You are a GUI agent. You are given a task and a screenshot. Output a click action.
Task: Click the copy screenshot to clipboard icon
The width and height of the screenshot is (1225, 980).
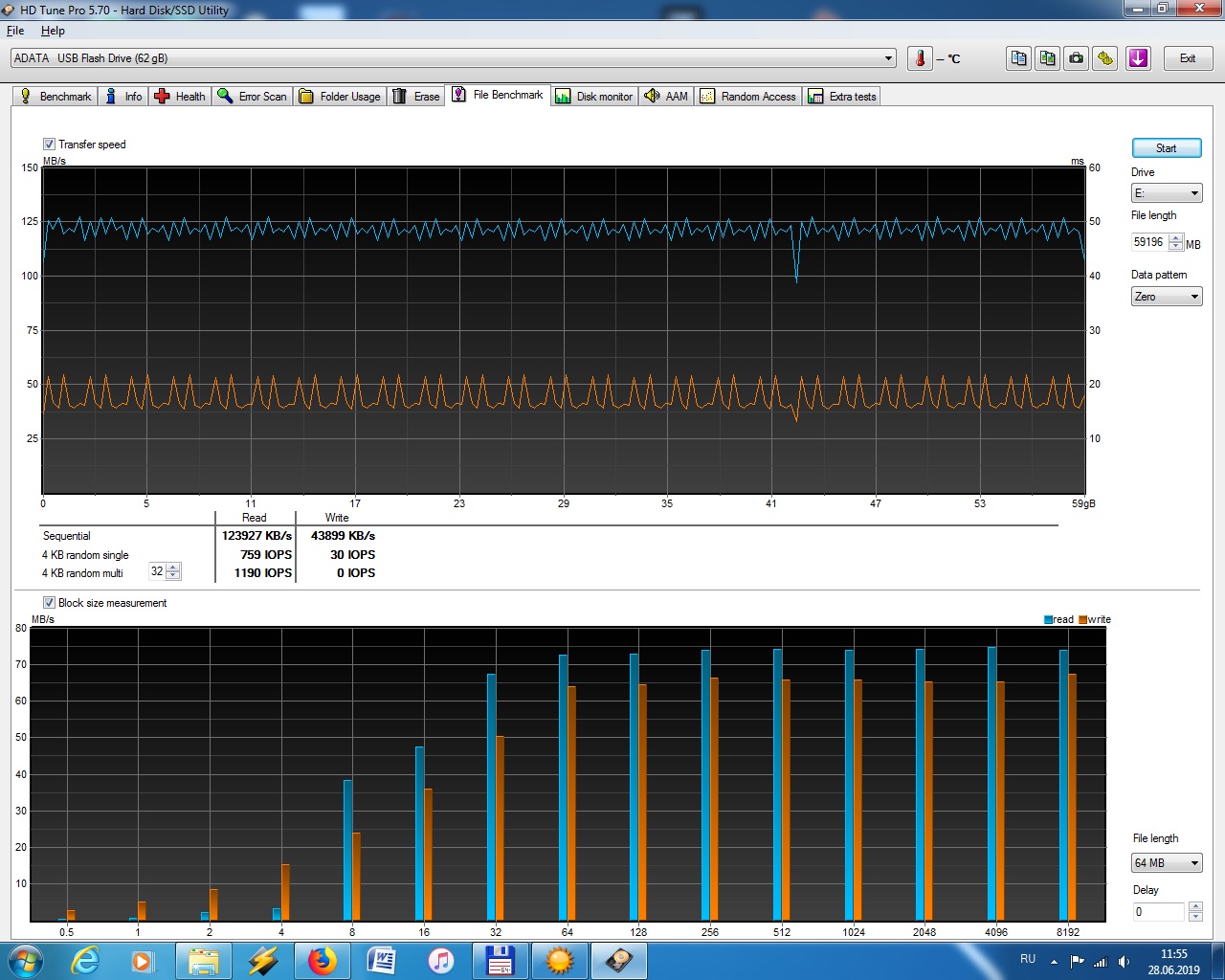[x=1048, y=58]
